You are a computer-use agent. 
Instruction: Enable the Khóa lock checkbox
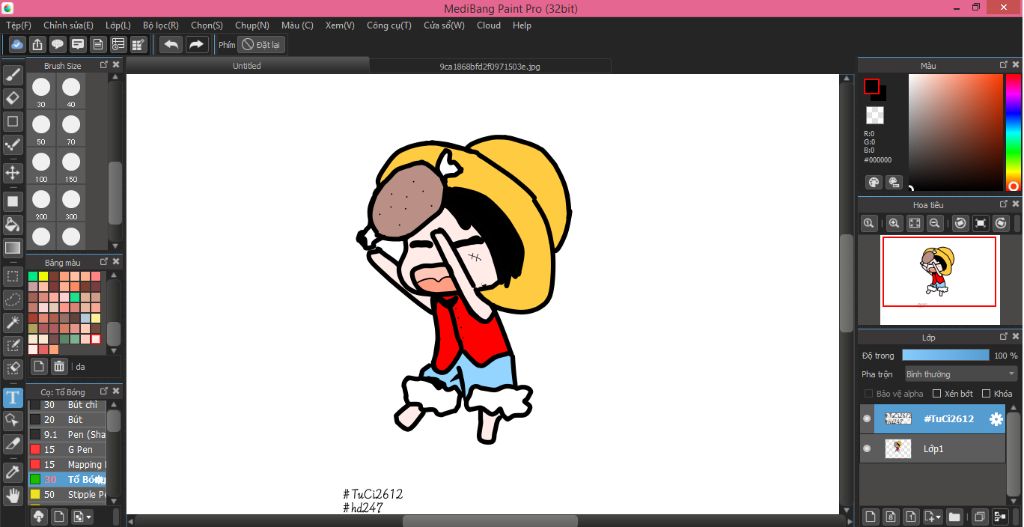coord(986,394)
